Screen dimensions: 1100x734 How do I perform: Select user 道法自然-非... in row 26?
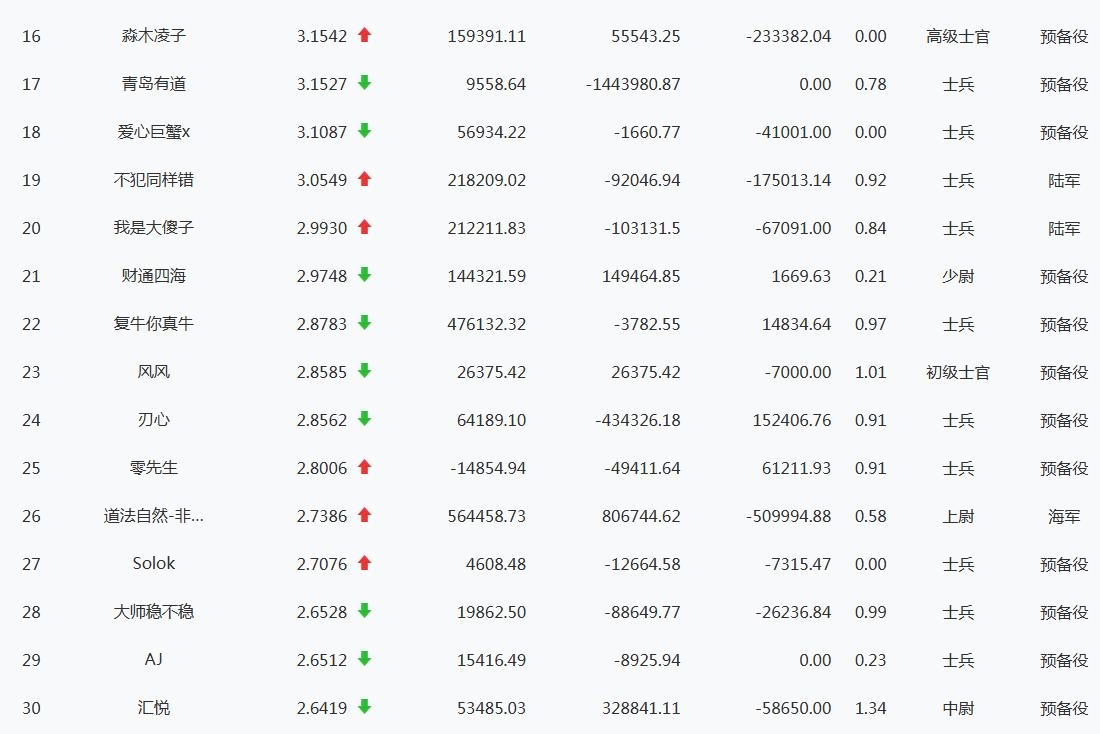pos(154,516)
